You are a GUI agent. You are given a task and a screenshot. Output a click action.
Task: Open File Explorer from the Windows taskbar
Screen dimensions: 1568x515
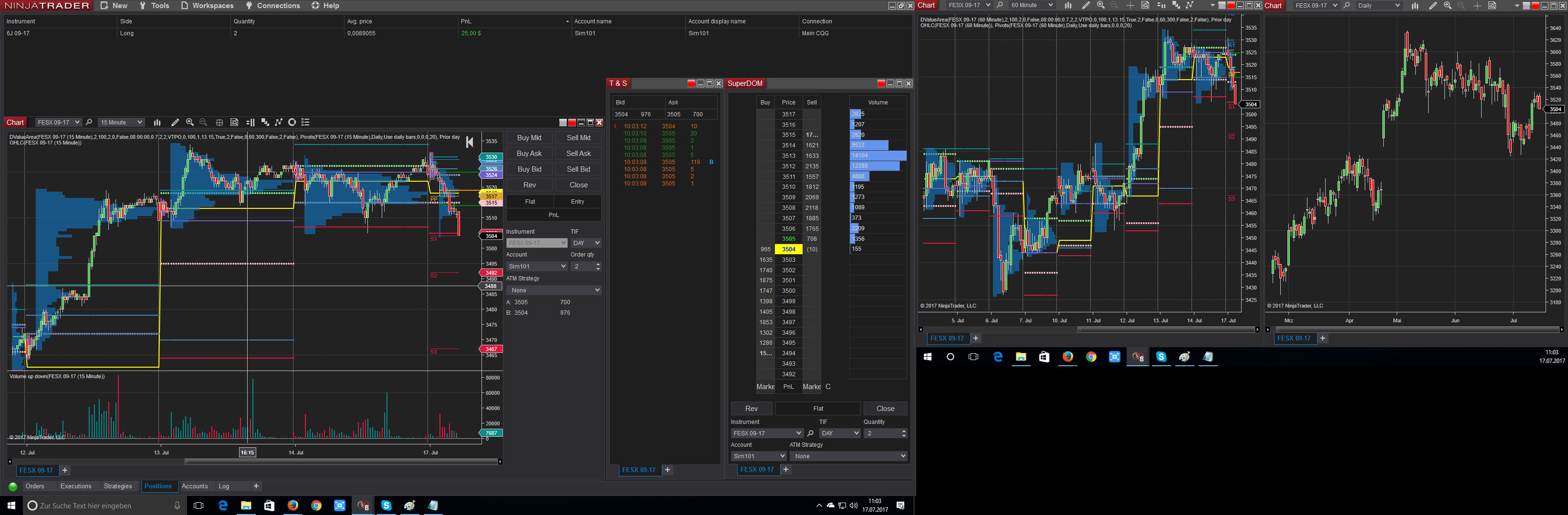click(246, 505)
